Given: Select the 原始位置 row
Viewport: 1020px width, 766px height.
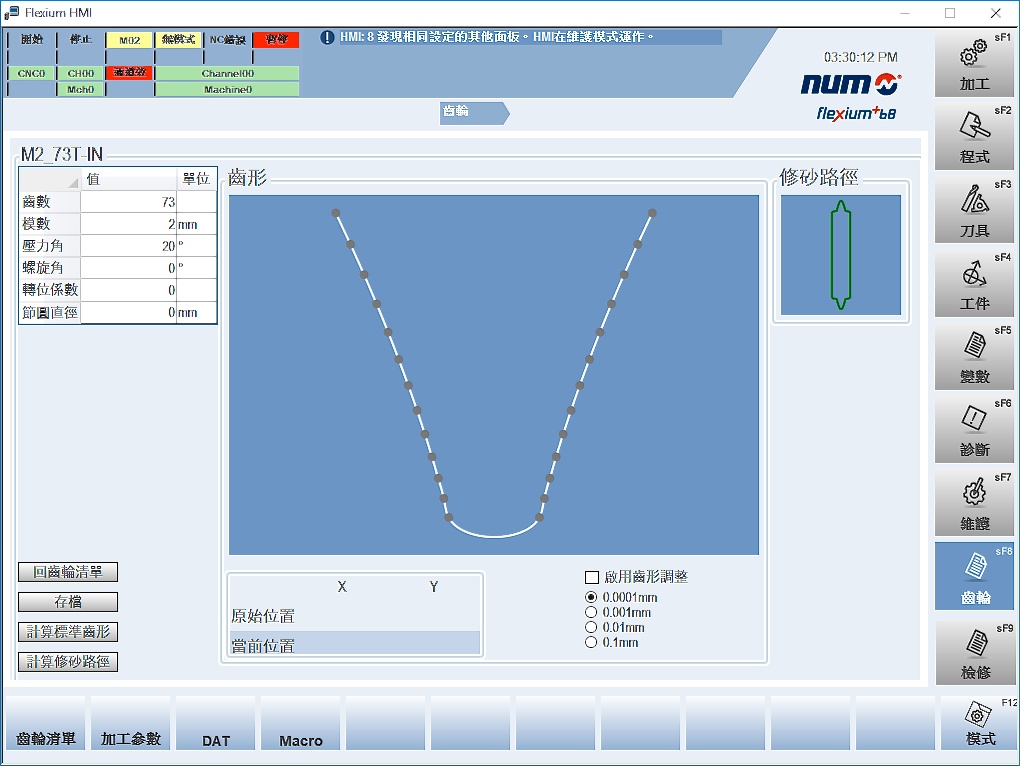Looking at the screenshot, I should 355,616.
